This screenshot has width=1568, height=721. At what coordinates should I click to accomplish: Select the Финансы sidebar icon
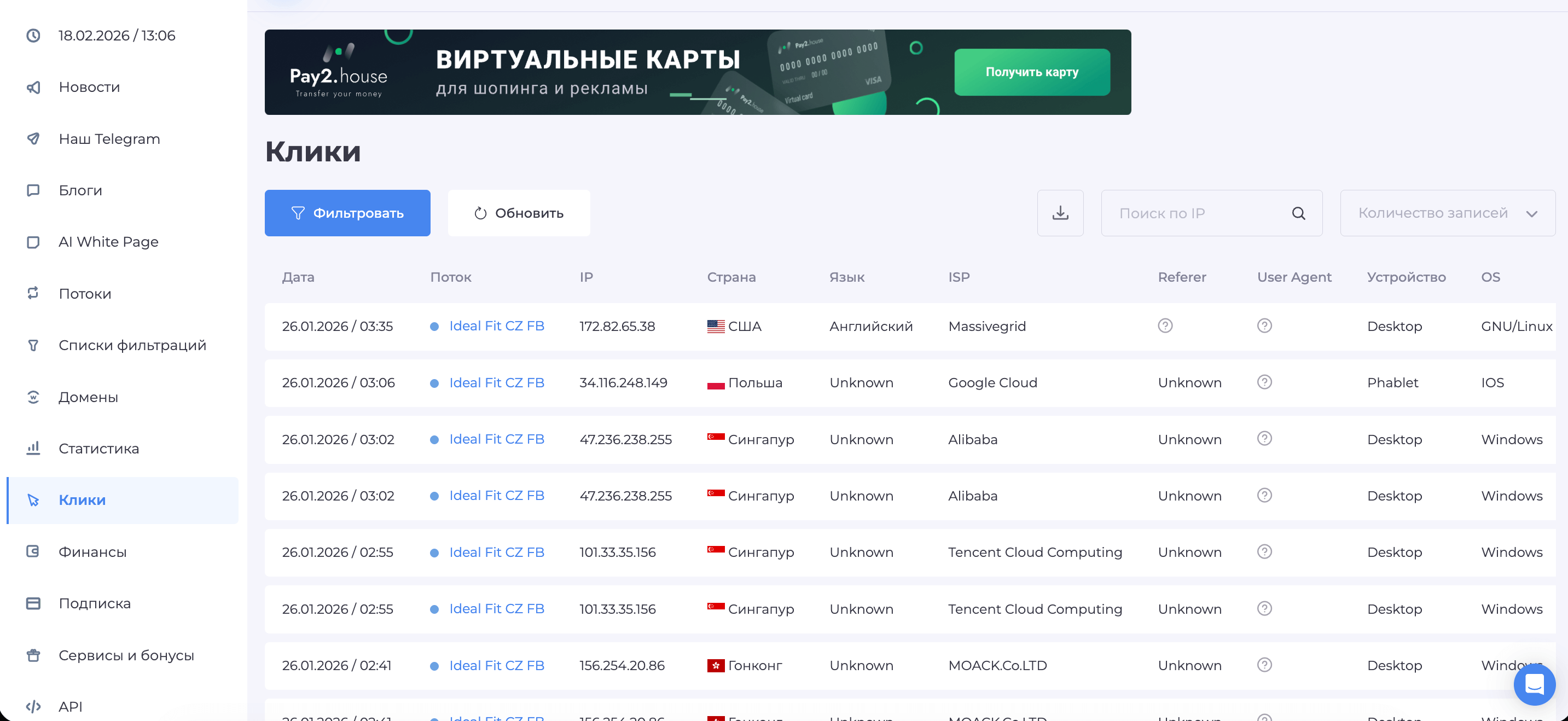[33, 551]
